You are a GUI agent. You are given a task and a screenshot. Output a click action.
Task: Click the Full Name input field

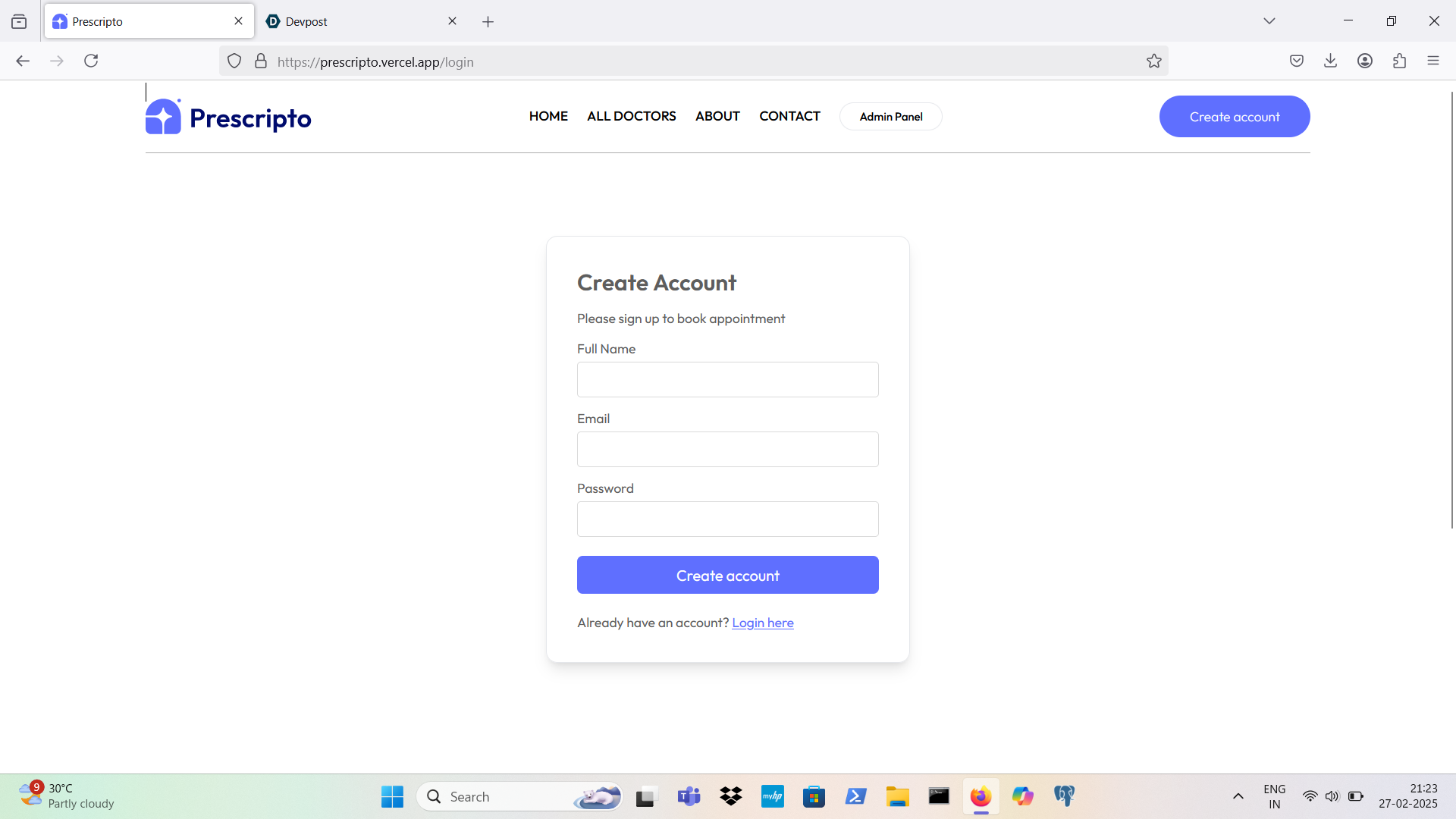727,379
